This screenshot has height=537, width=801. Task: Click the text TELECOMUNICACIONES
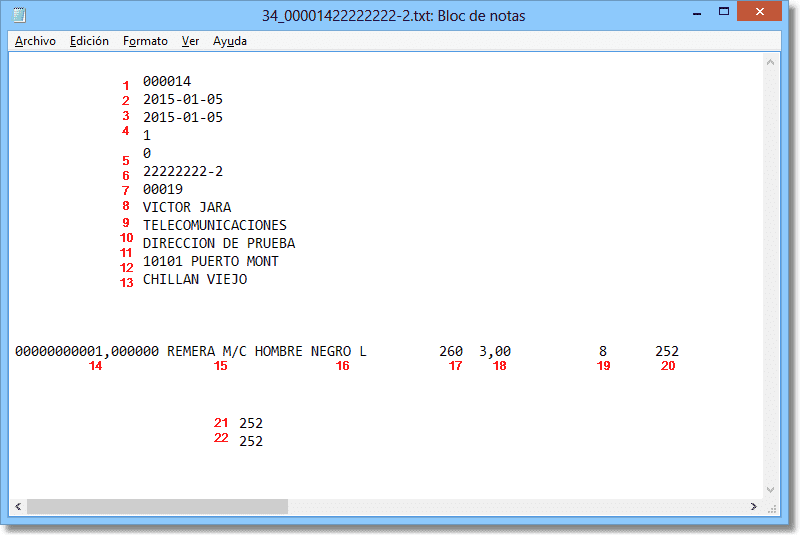coord(215,225)
